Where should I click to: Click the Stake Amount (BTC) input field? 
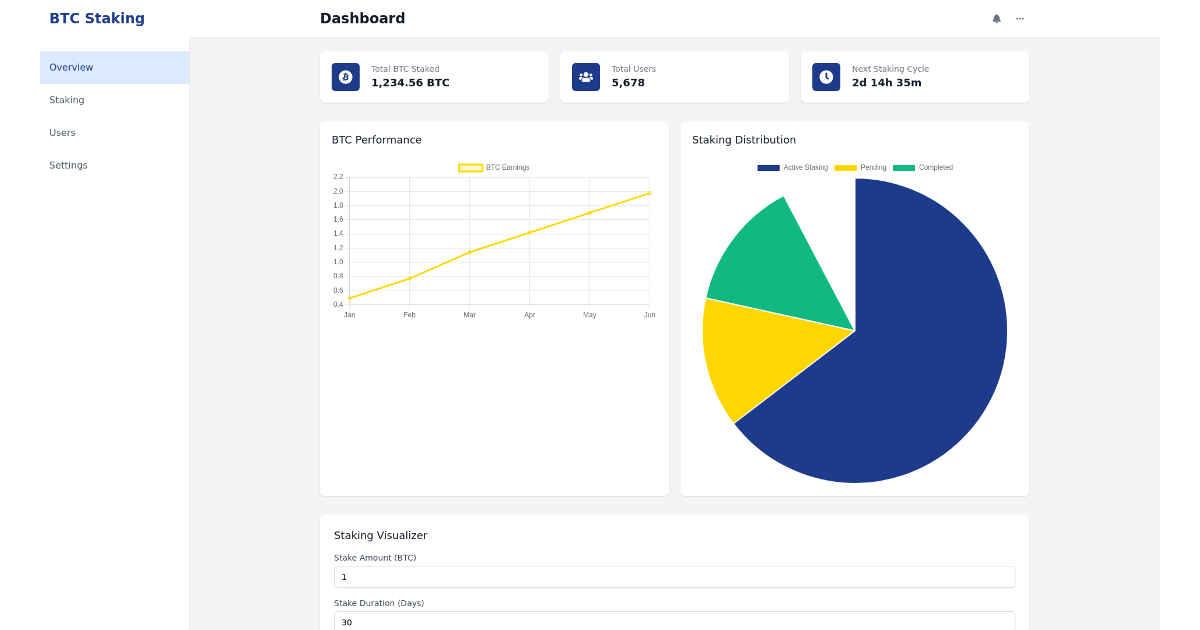coord(674,577)
